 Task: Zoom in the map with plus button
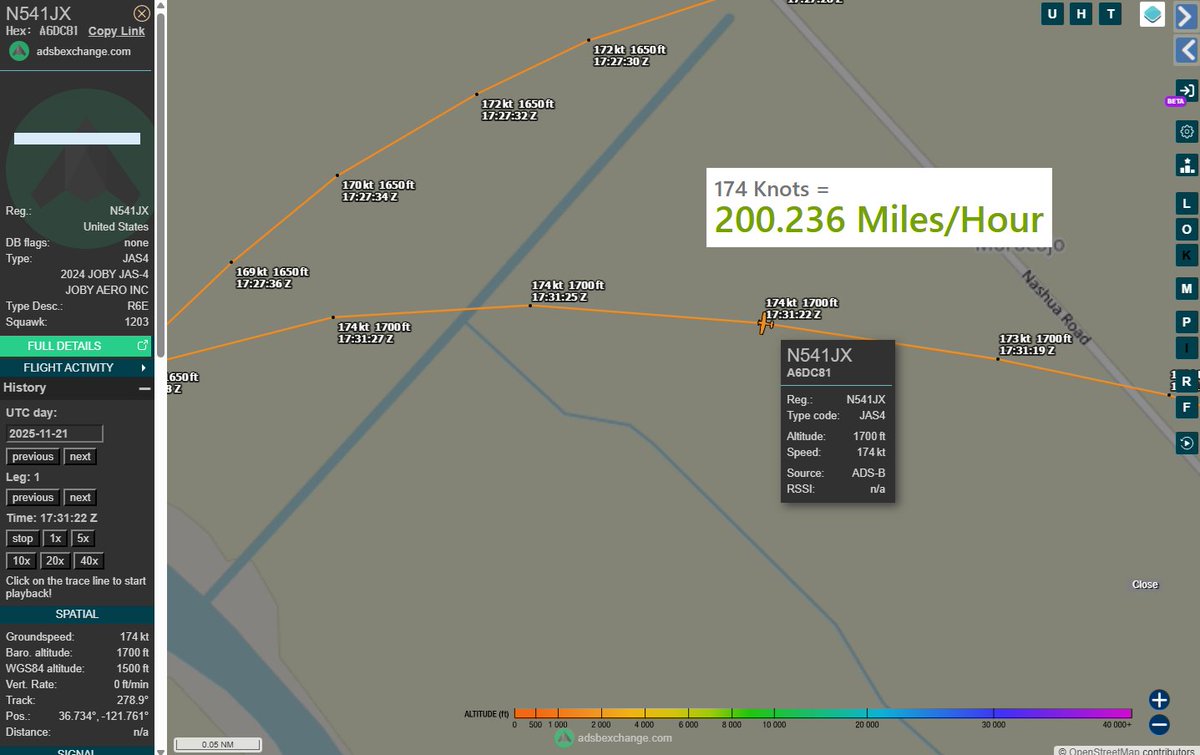tap(1159, 700)
